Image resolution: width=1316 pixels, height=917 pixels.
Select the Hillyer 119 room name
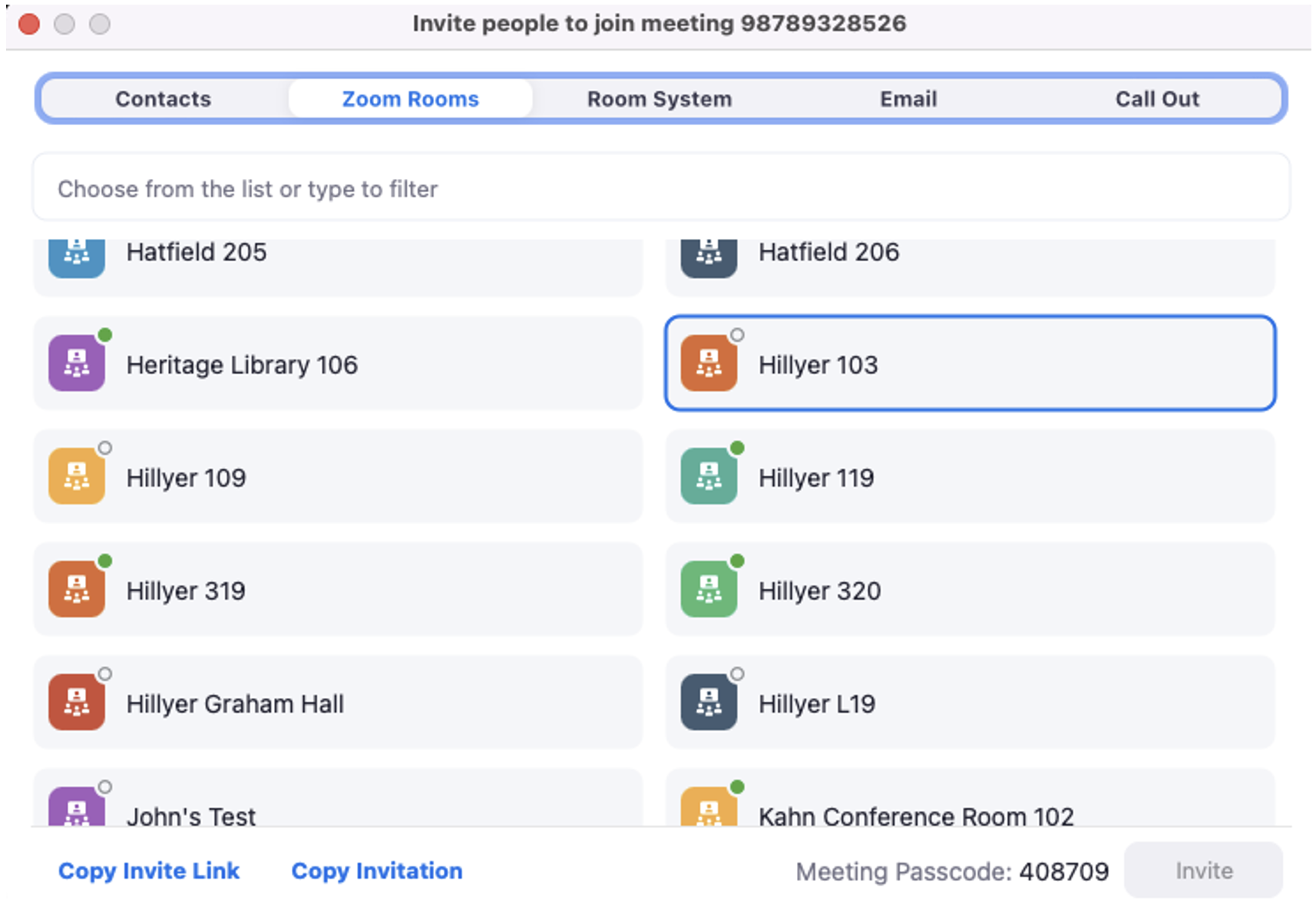[816, 478]
